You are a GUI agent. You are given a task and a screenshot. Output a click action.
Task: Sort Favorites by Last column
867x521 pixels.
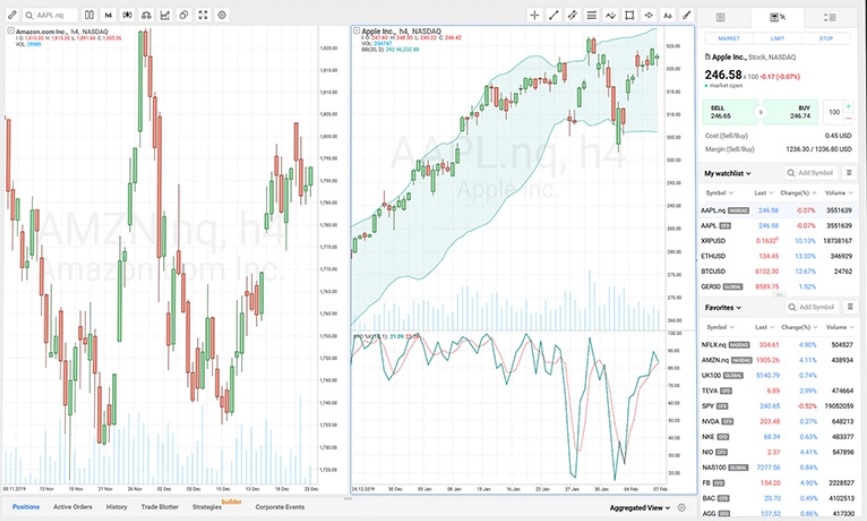(765, 327)
